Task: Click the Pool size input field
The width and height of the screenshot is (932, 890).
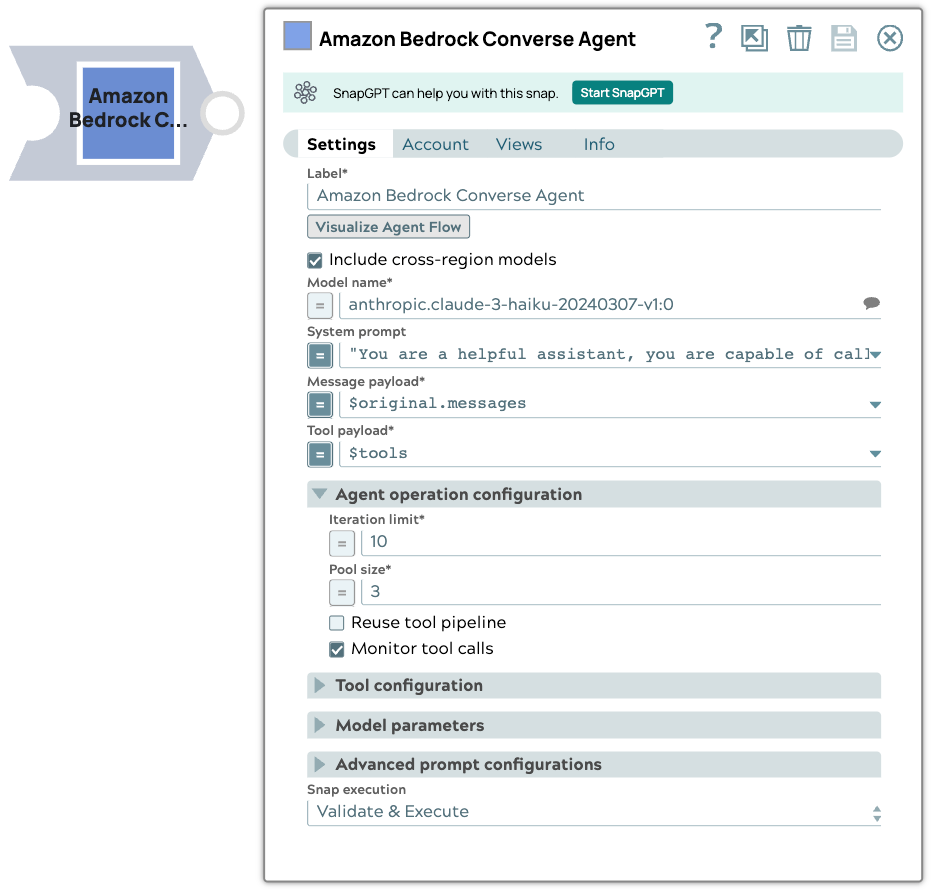Action: pos(620,592)
